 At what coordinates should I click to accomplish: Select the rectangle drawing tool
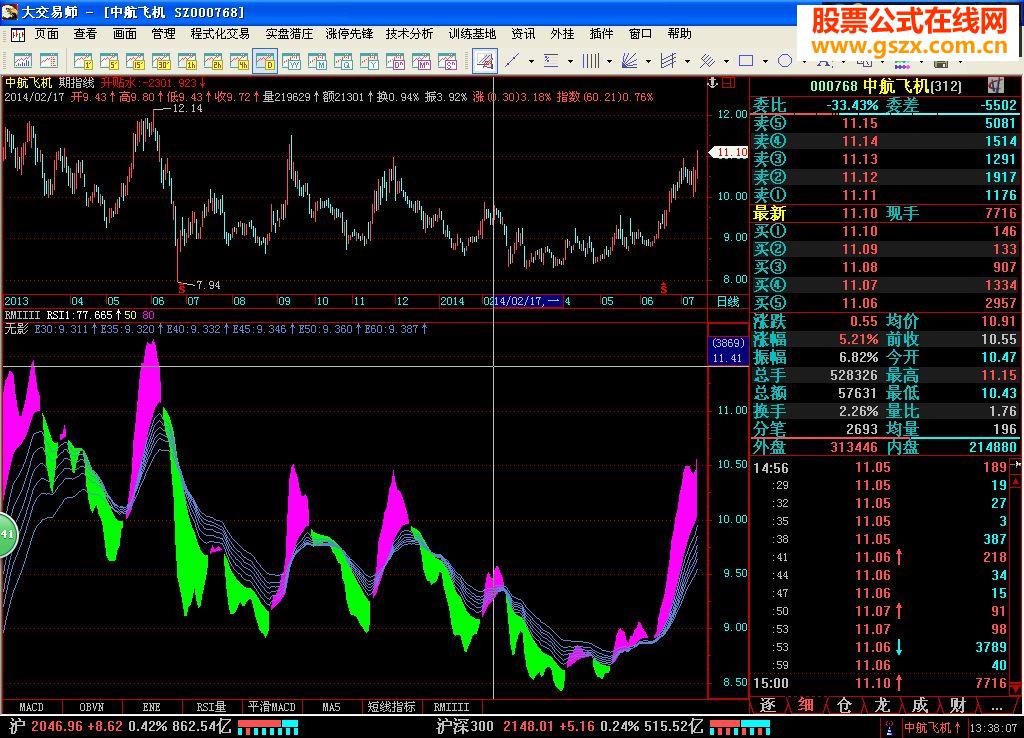coord(746,61)
